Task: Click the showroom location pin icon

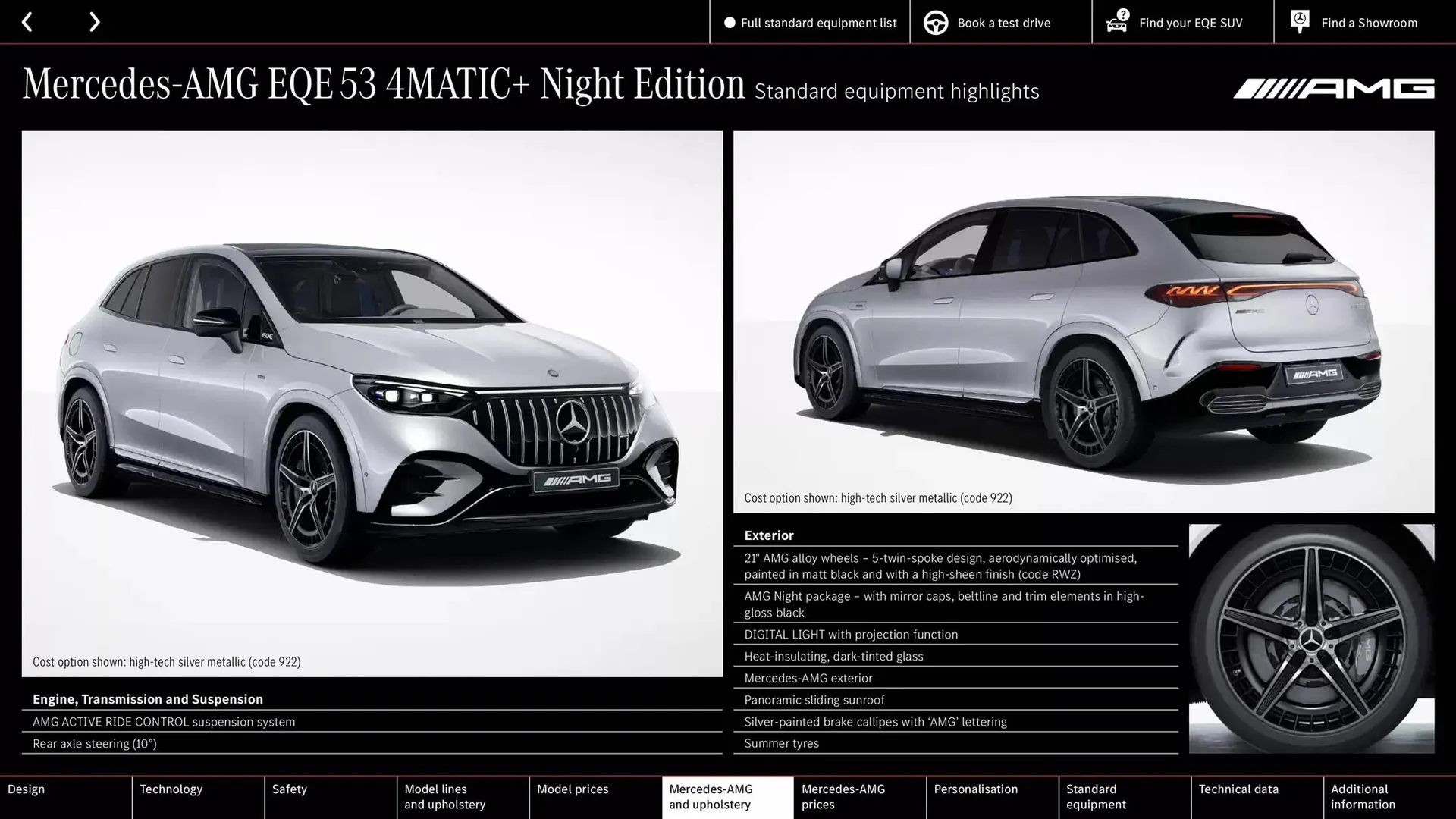Action: point(1300,21)
